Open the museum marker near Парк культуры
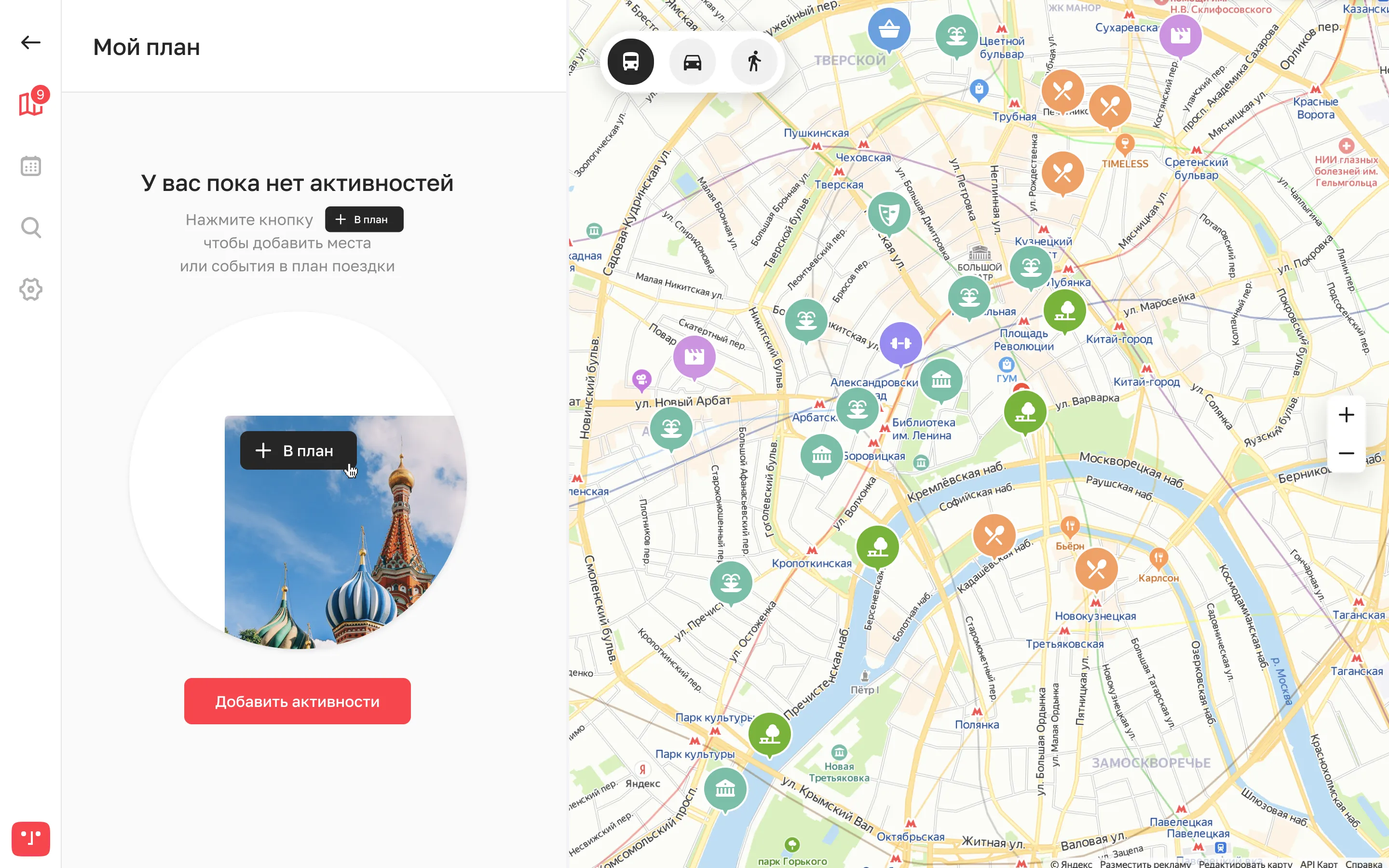The width and height of the screenshot is (1389, 868). click(725, 790)
